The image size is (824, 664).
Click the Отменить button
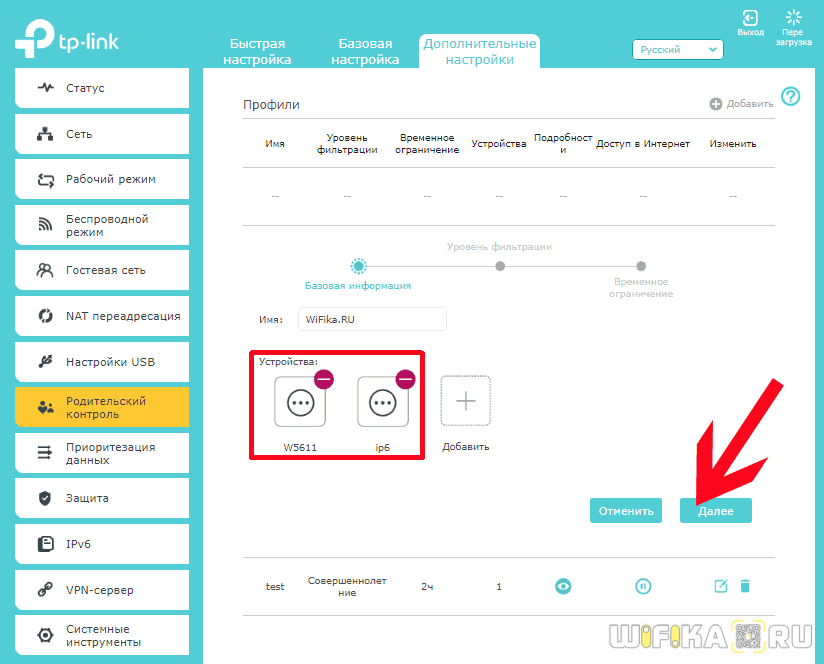626,511
